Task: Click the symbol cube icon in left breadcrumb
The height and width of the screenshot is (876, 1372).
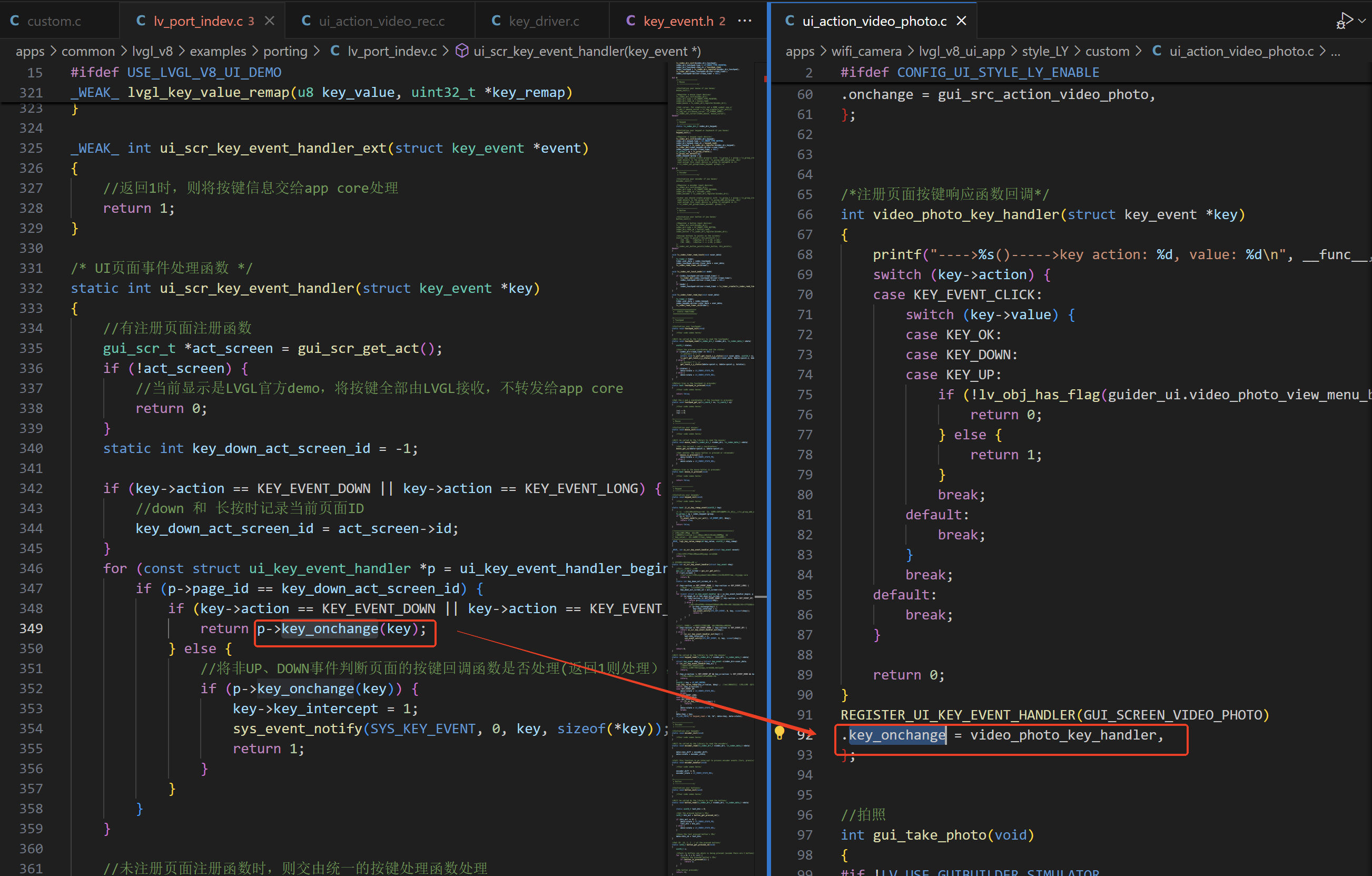Action: click(462, 51)
